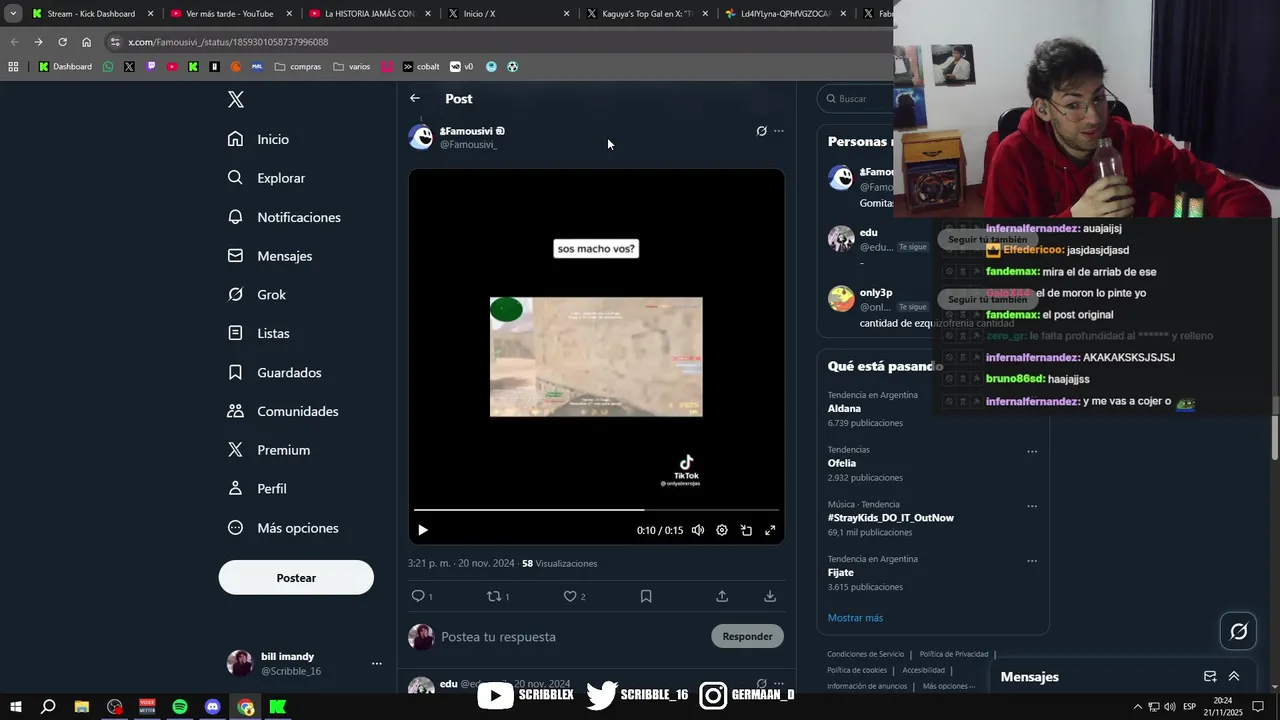
Task: Switch to Kaguya's Top Gal en X tab
Action: pyautogui.click(x=646, y=13)
